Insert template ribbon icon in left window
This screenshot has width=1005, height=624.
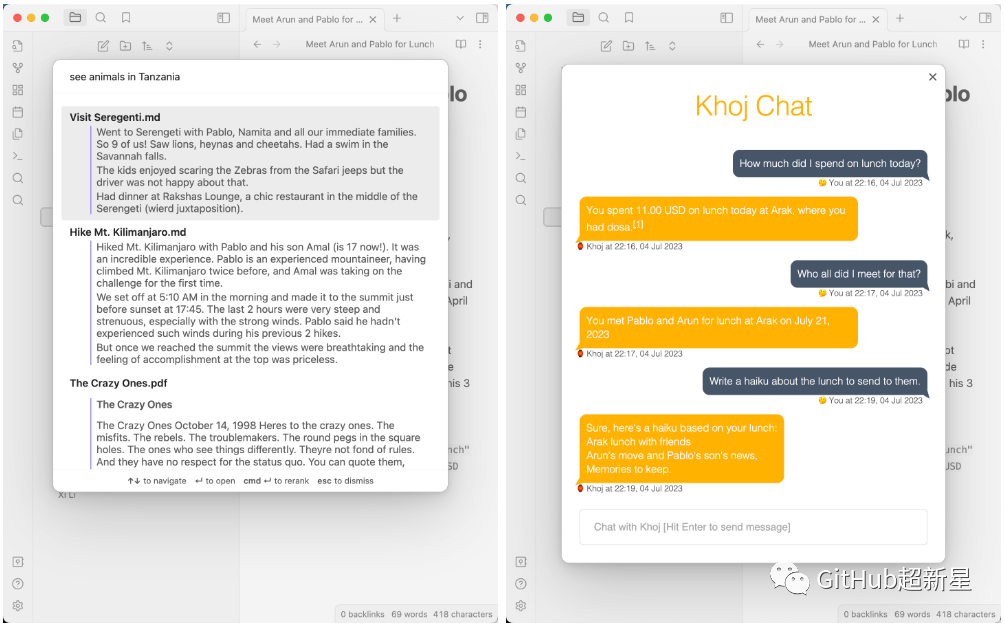(18, 134)
